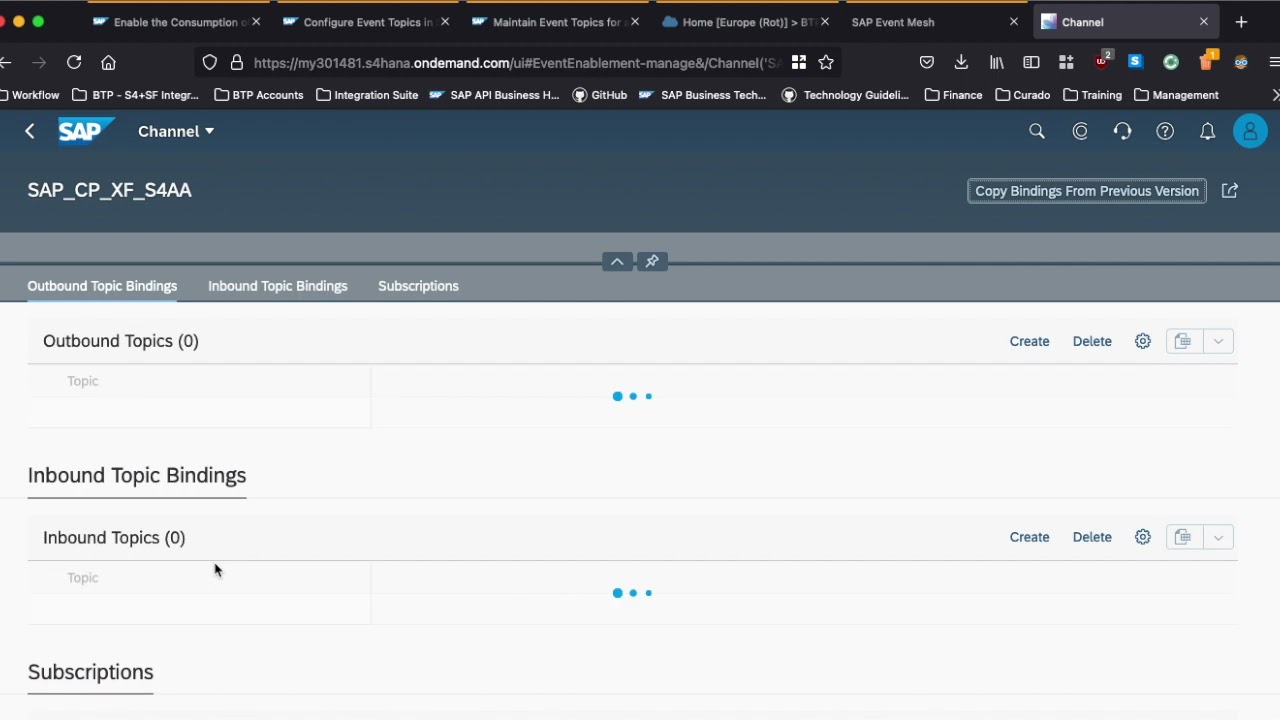Bookmark this page with the star
Viewport: 1280px width, 720px height.
[826, 62]
